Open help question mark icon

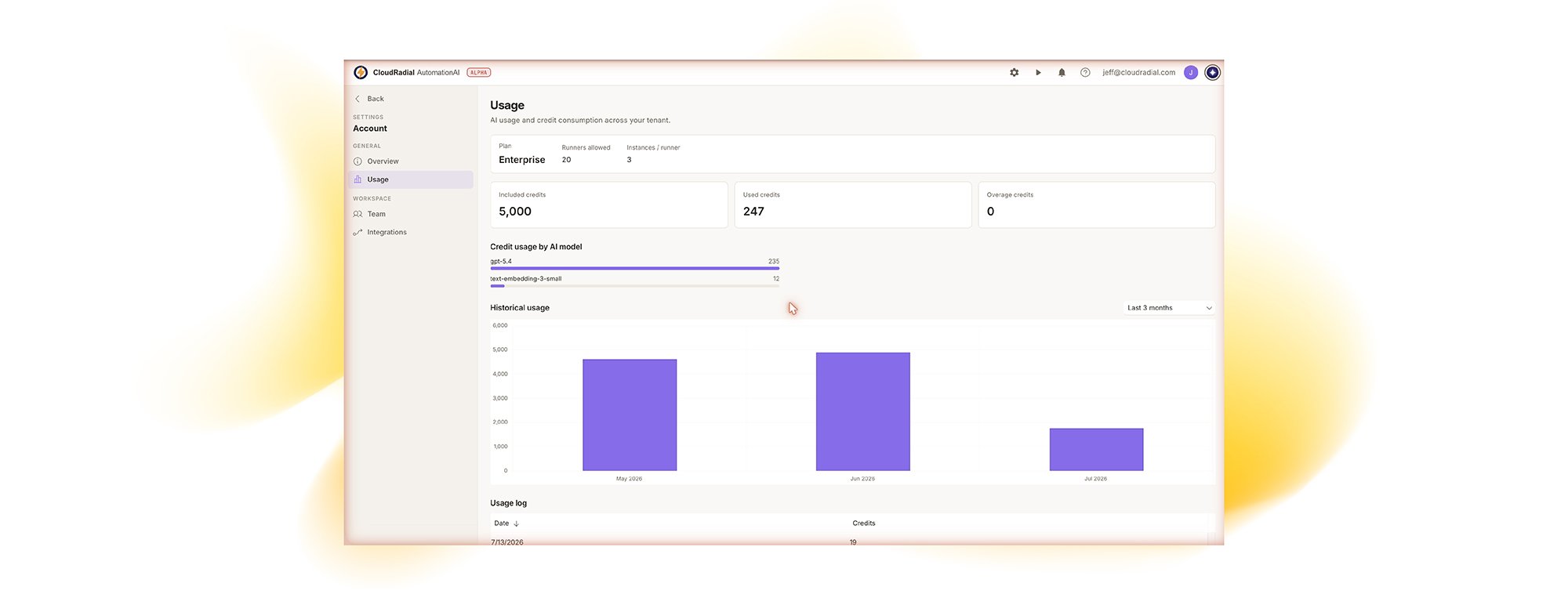(1085, 72)
